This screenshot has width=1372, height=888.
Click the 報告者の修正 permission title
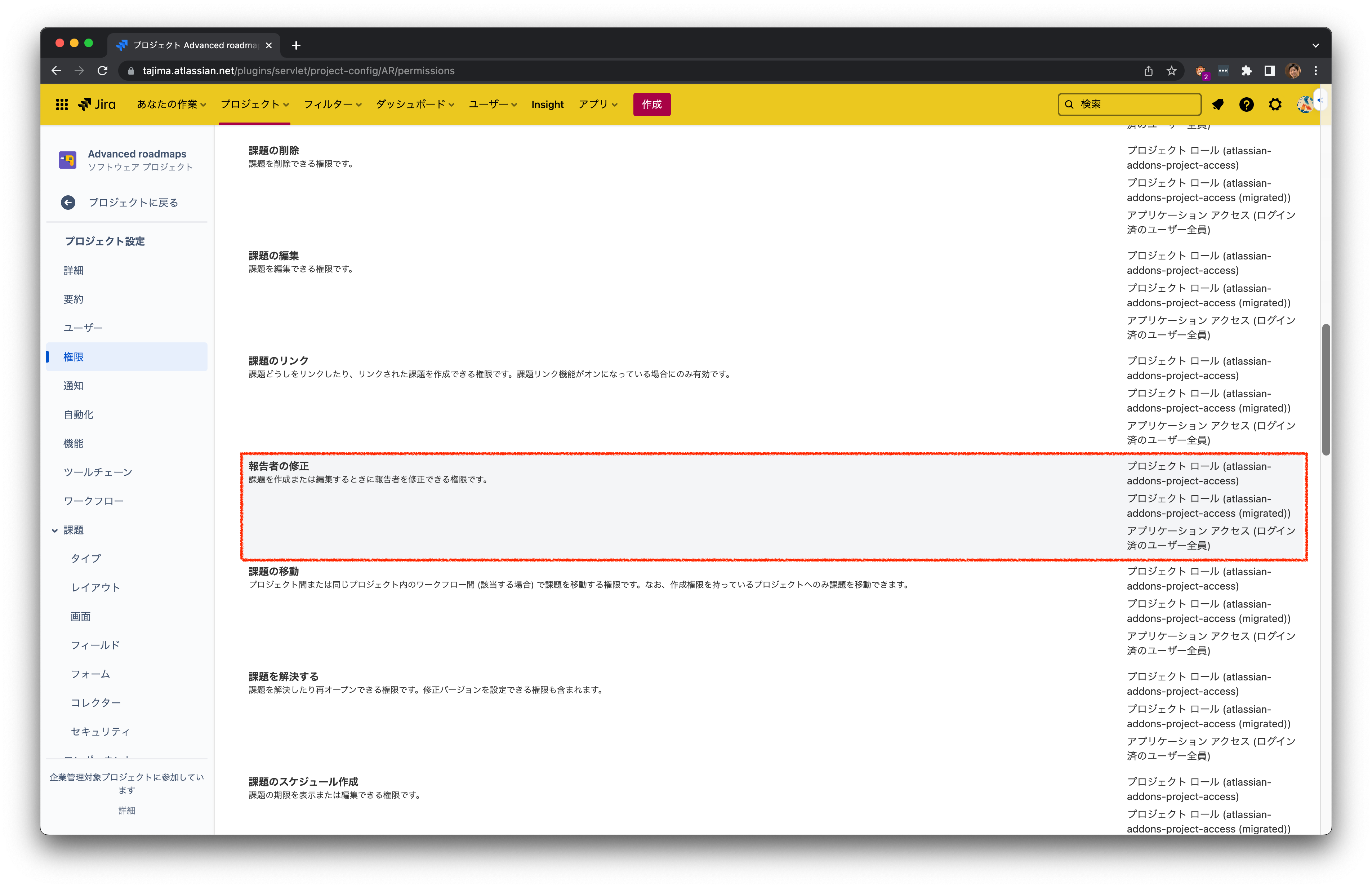(x=279, y=466)
